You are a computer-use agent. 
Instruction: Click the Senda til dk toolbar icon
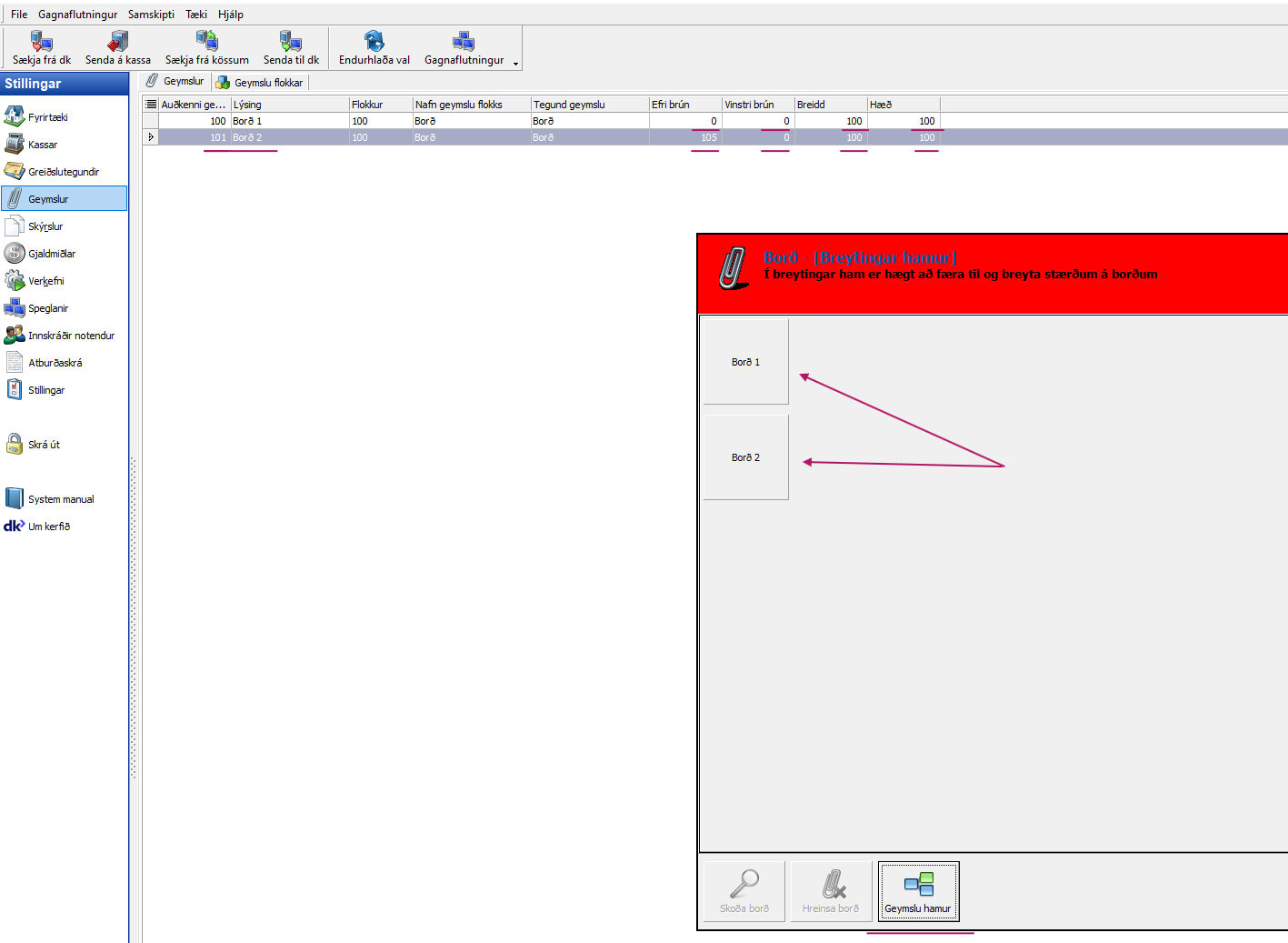(x=291, y=41)
